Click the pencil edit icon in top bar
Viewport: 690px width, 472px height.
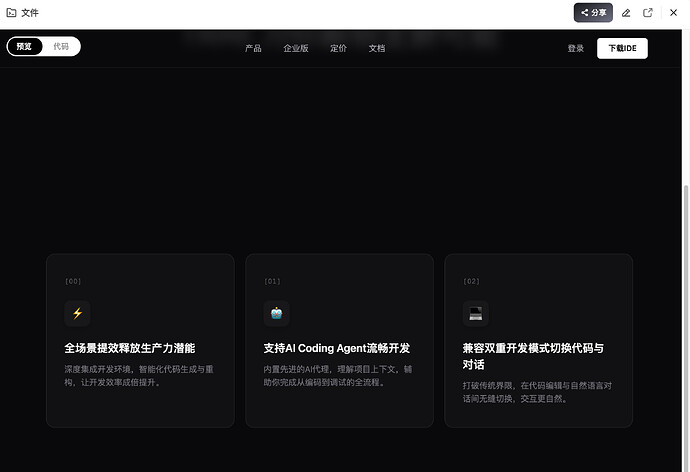coord(626,13)
